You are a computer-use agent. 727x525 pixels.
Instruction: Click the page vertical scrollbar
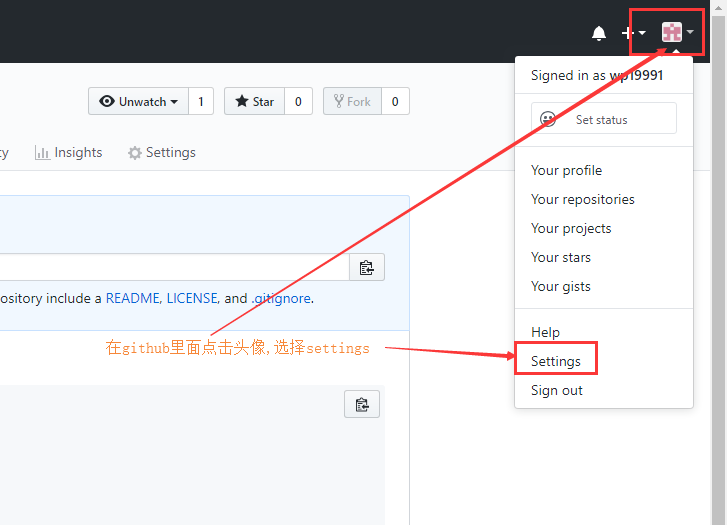tap(718, 269)
